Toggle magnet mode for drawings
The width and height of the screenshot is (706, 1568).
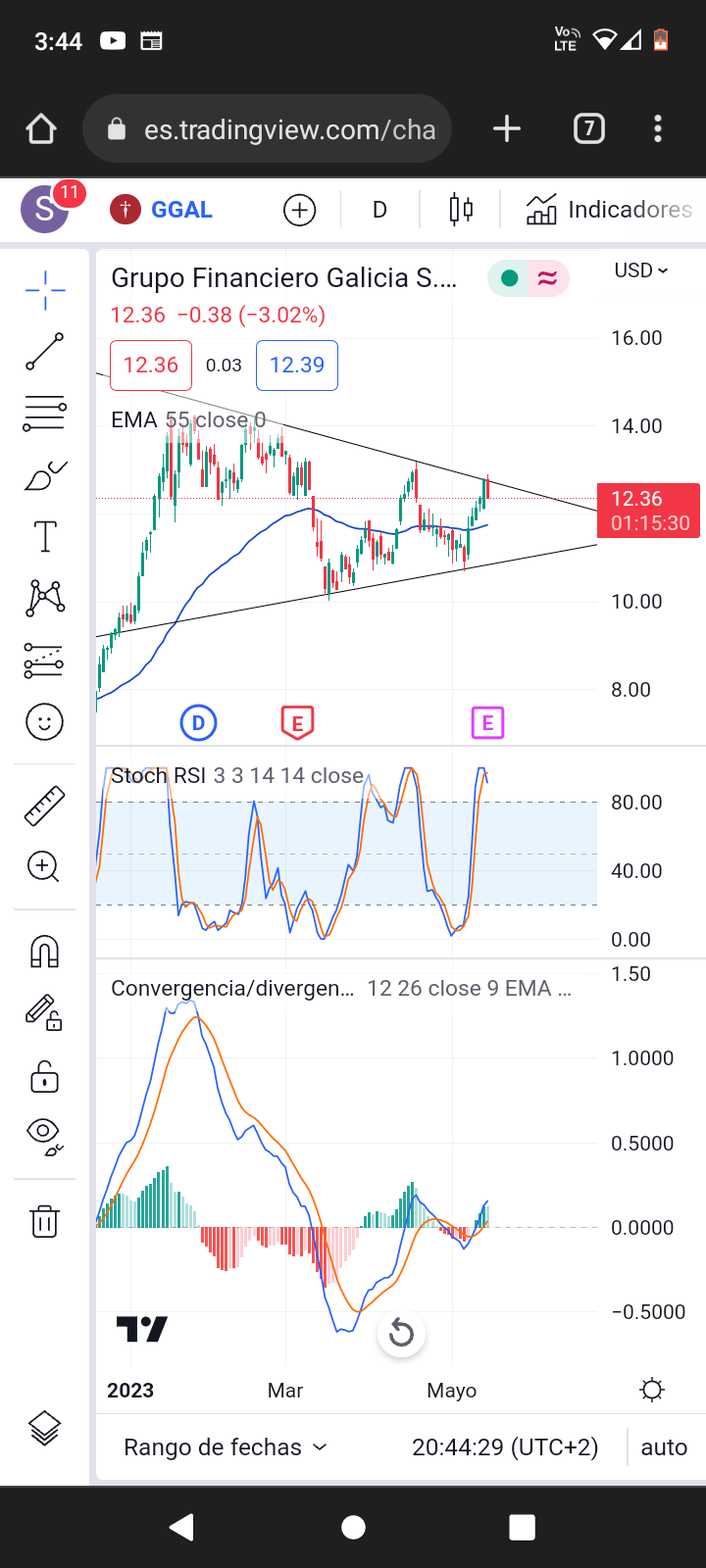tap(45, 952)
